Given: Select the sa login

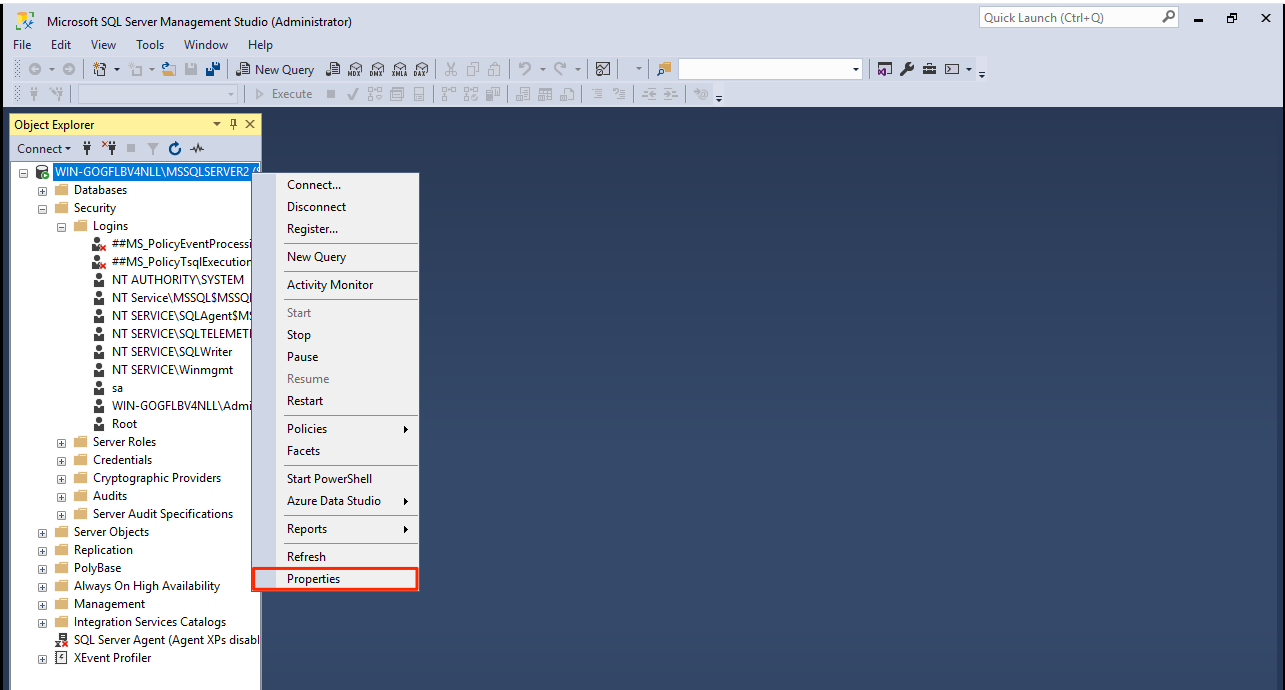Looking at the screenshot, I should pos(118,388).
